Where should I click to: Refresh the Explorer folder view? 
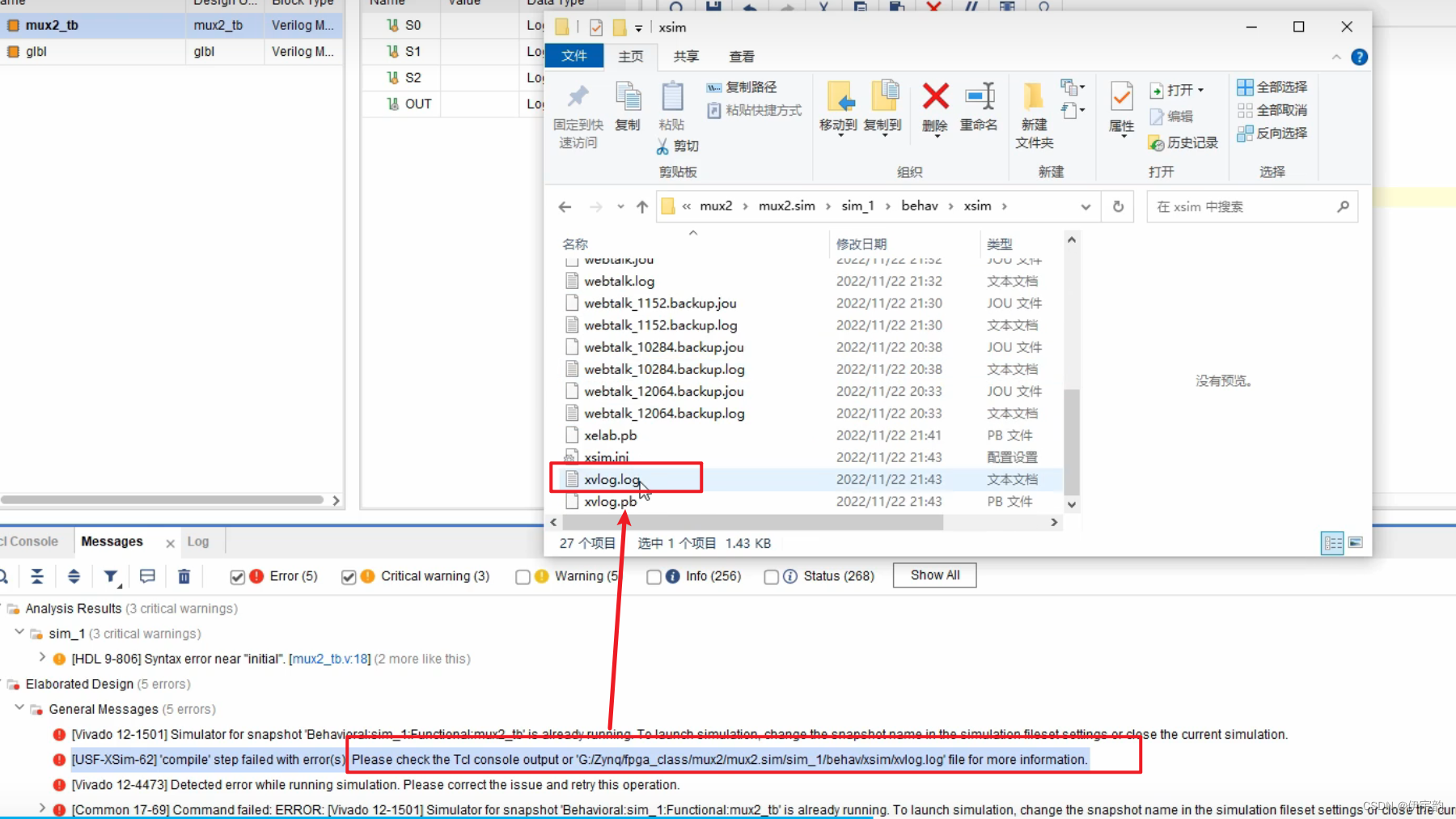click(1118, 206)
